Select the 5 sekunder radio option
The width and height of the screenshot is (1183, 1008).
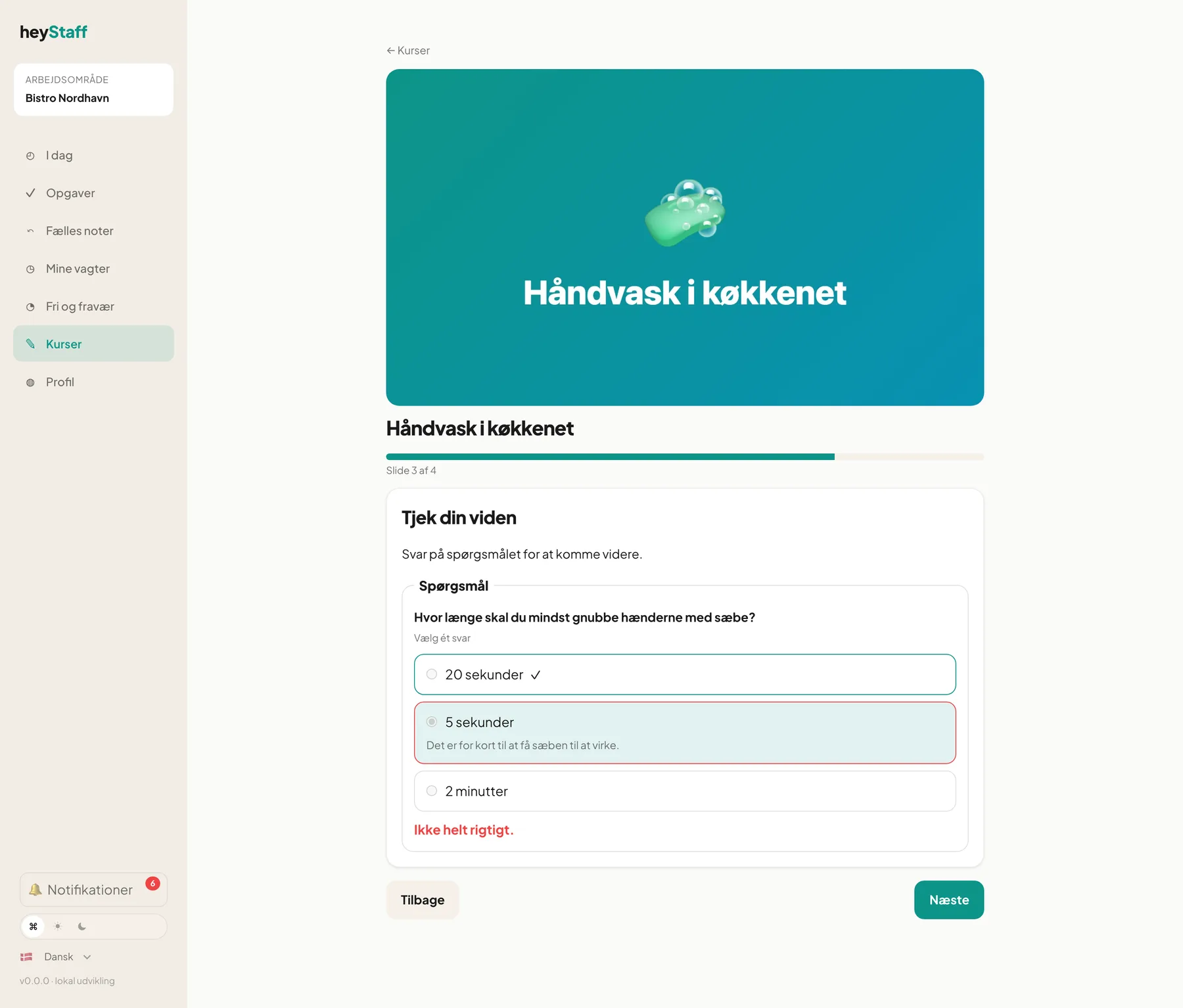(x=432, y=722)
